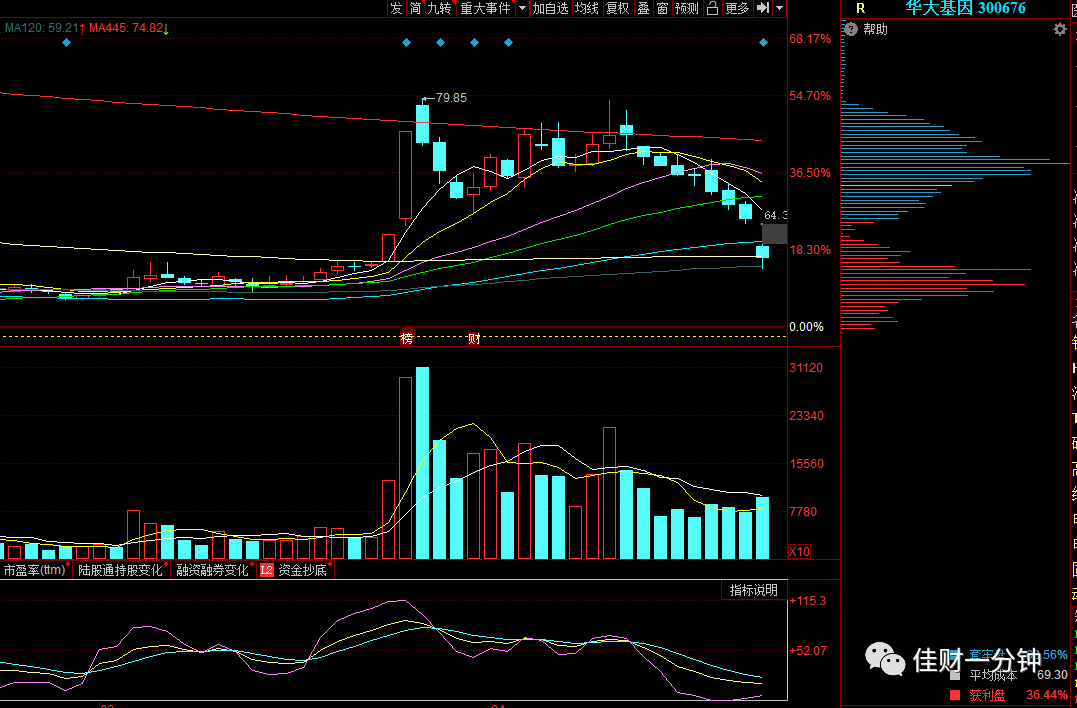1077x708 pixels.
Task: Click the L2 badge beside 资金抄底
Action: point(267,570)
